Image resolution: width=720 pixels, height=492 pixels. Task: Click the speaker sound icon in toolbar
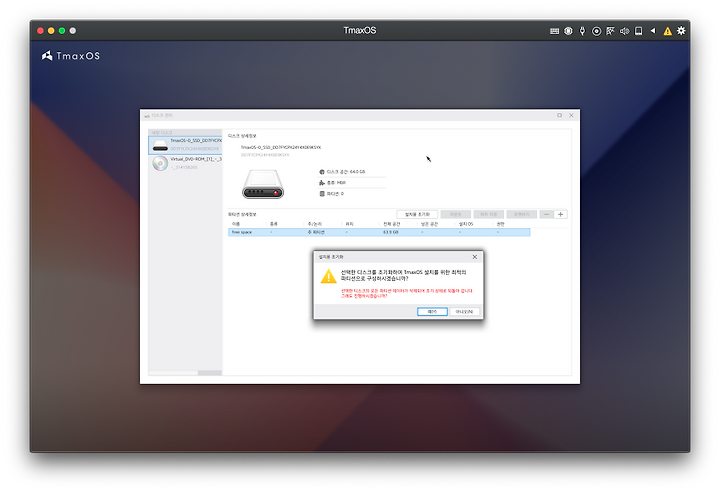624,31
